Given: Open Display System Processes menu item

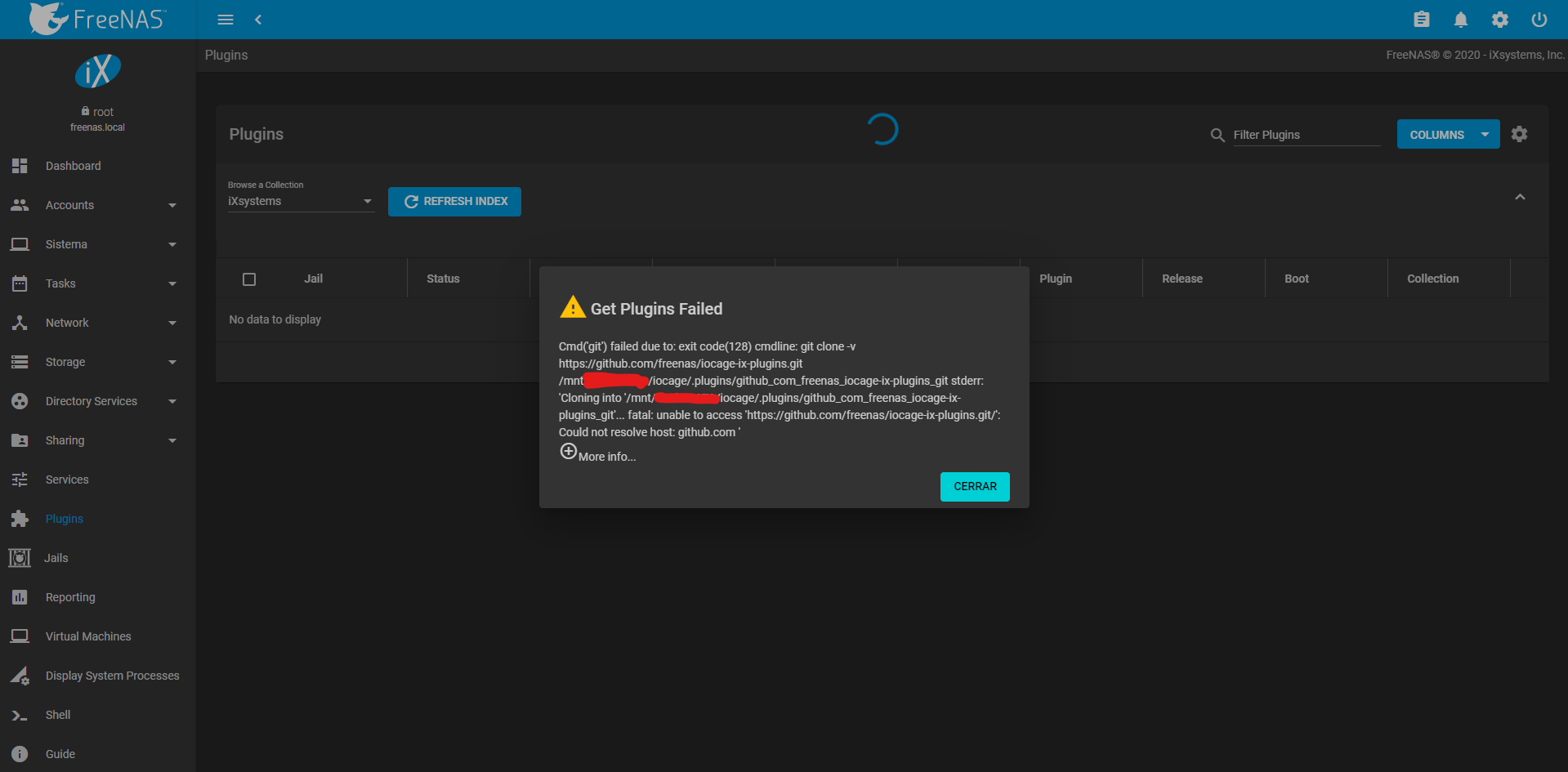Looking at the screenshot, I should pos(98,676).
